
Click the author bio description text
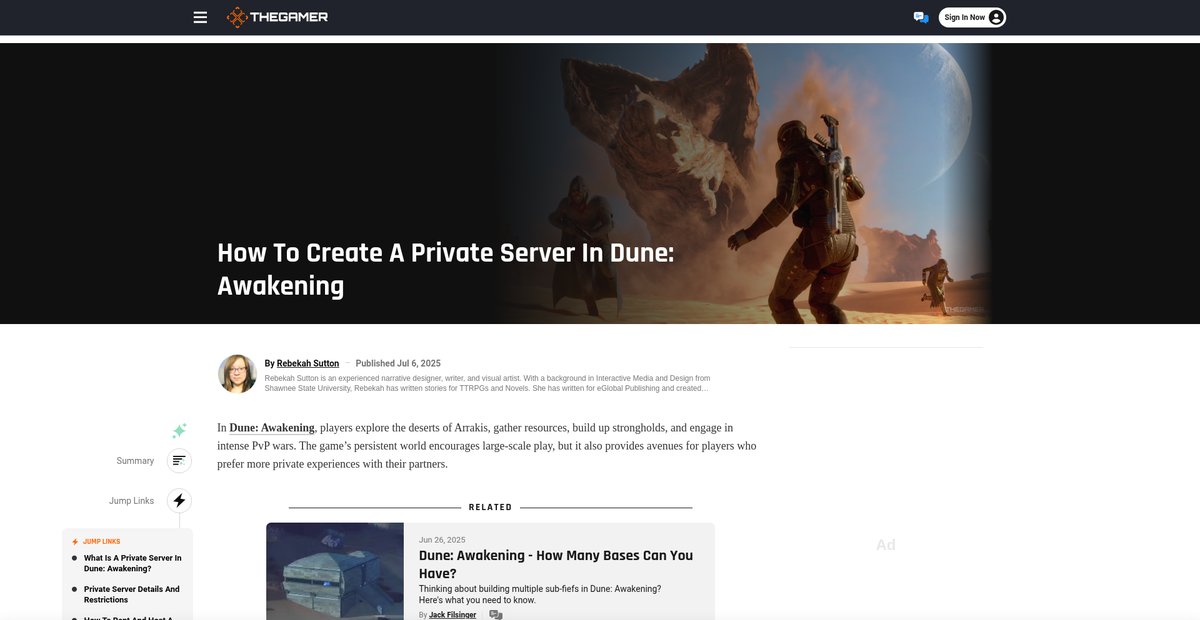[488, 383]
